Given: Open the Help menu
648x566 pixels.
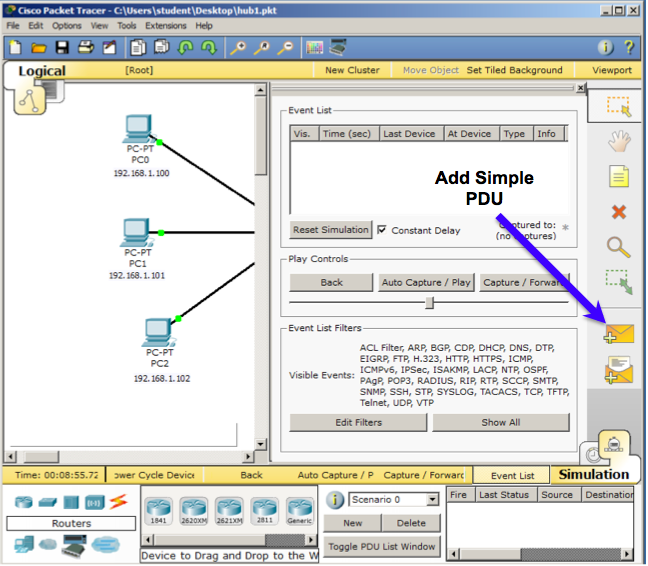Looking at the screenshot, I should coord(204,26).
